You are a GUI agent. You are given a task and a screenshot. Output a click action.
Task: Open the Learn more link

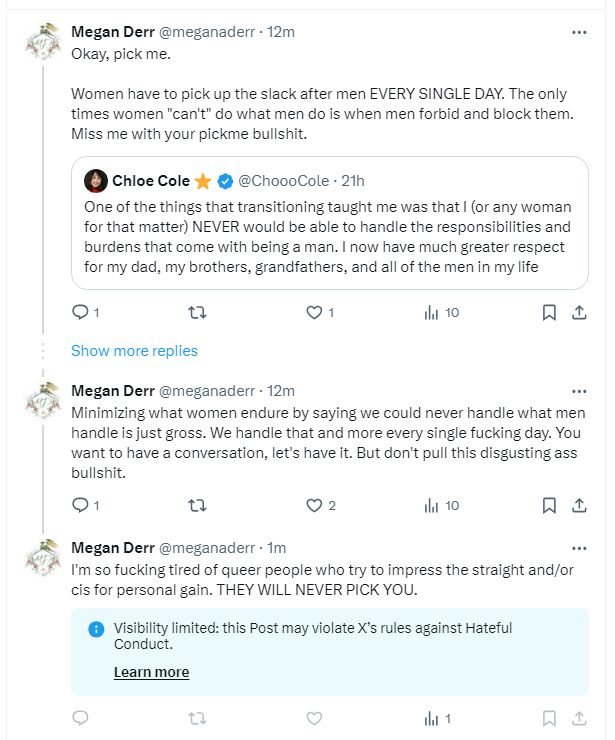point(151,672)
